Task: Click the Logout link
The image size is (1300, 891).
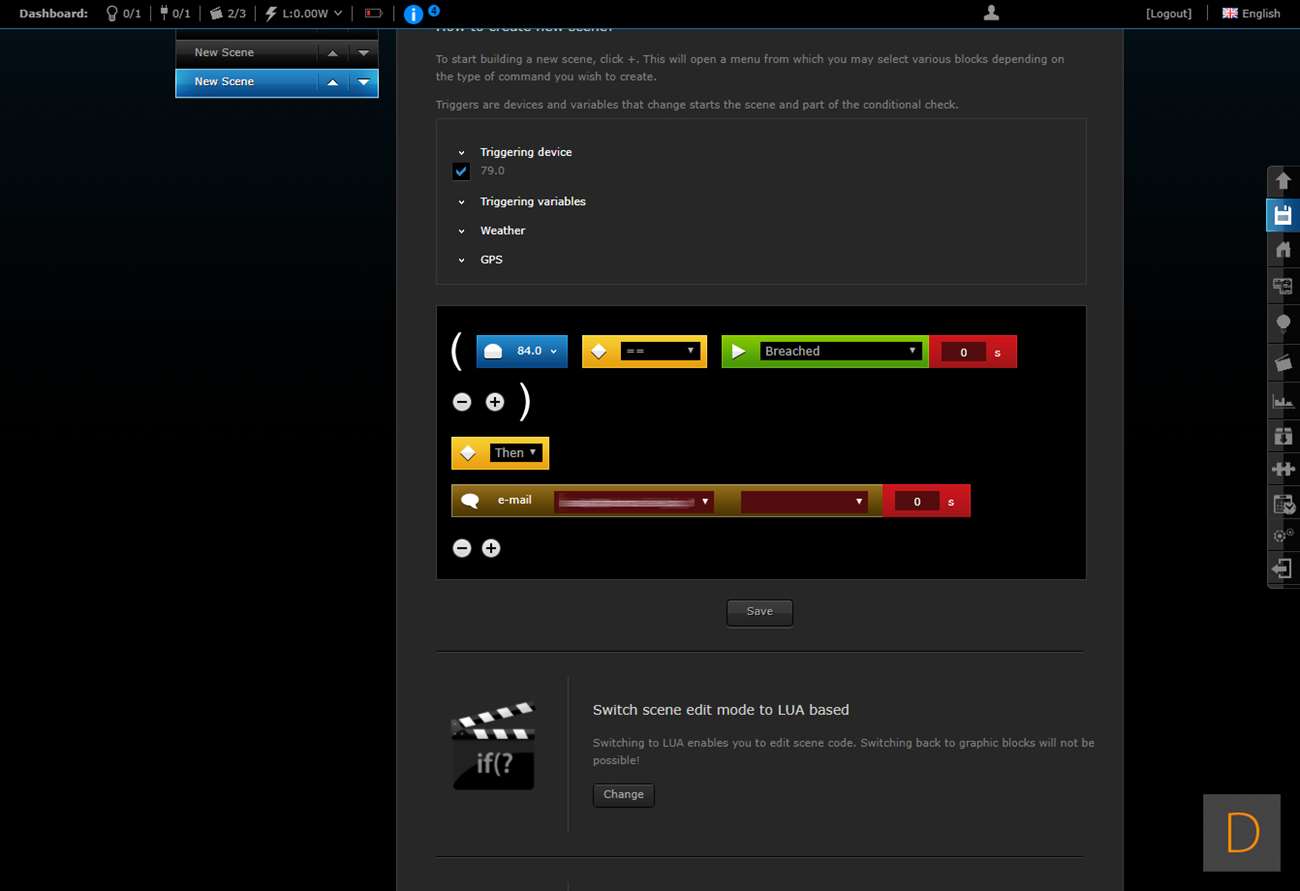Action: (x=1169, y=14)
